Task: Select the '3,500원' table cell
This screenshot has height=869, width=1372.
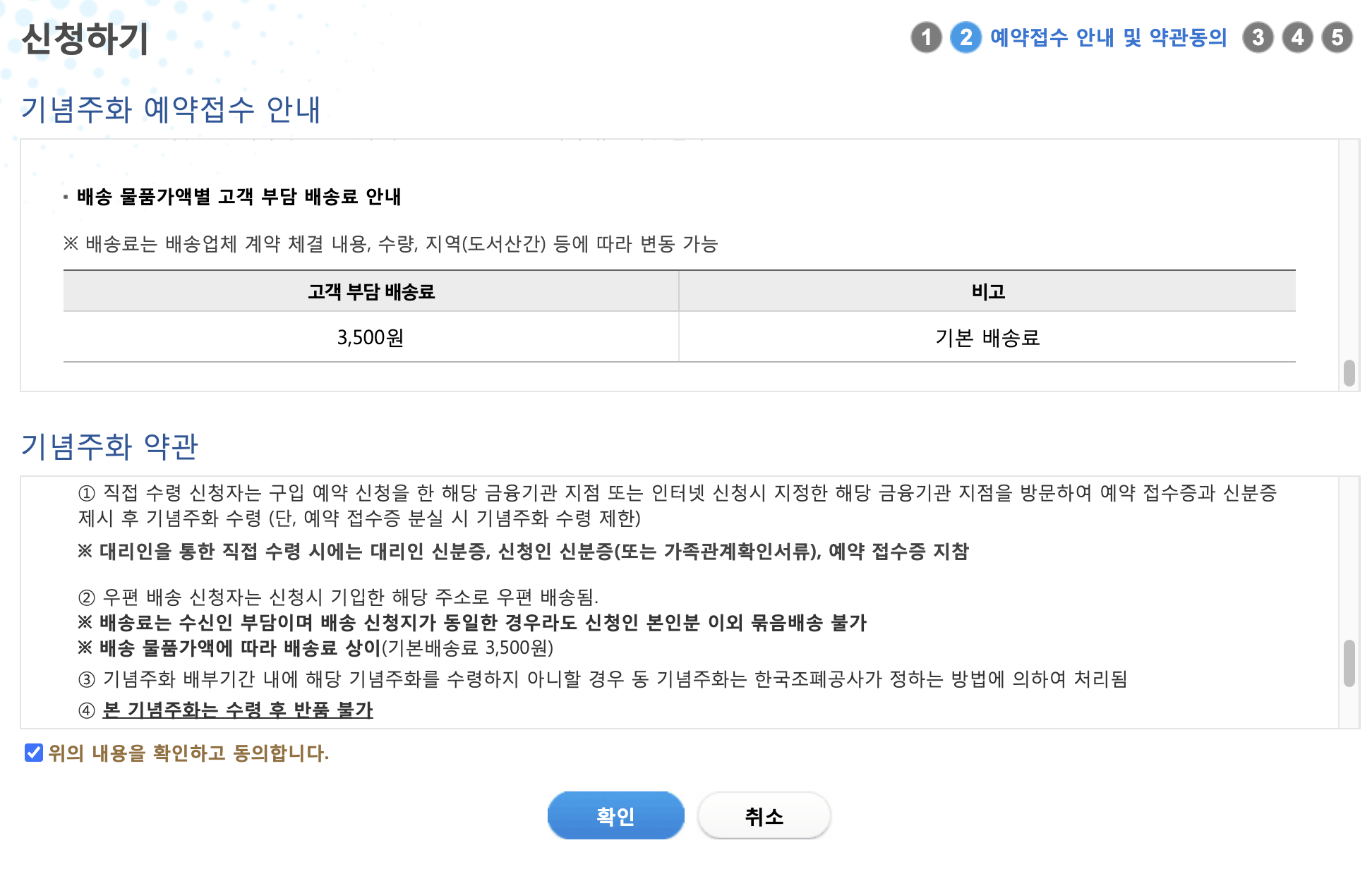Action: point(371,338)
